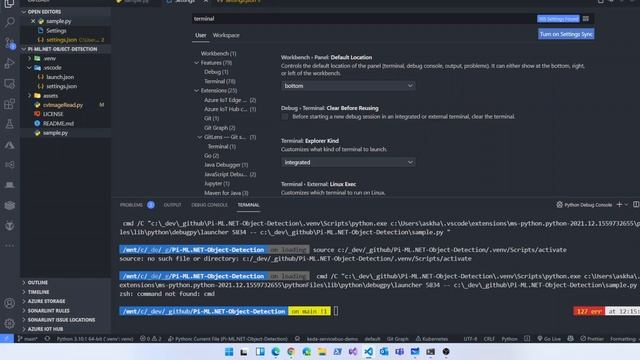
Task: Click the errors and warnings status indicator
Action: pyautogui.click(x=151, y=339)
